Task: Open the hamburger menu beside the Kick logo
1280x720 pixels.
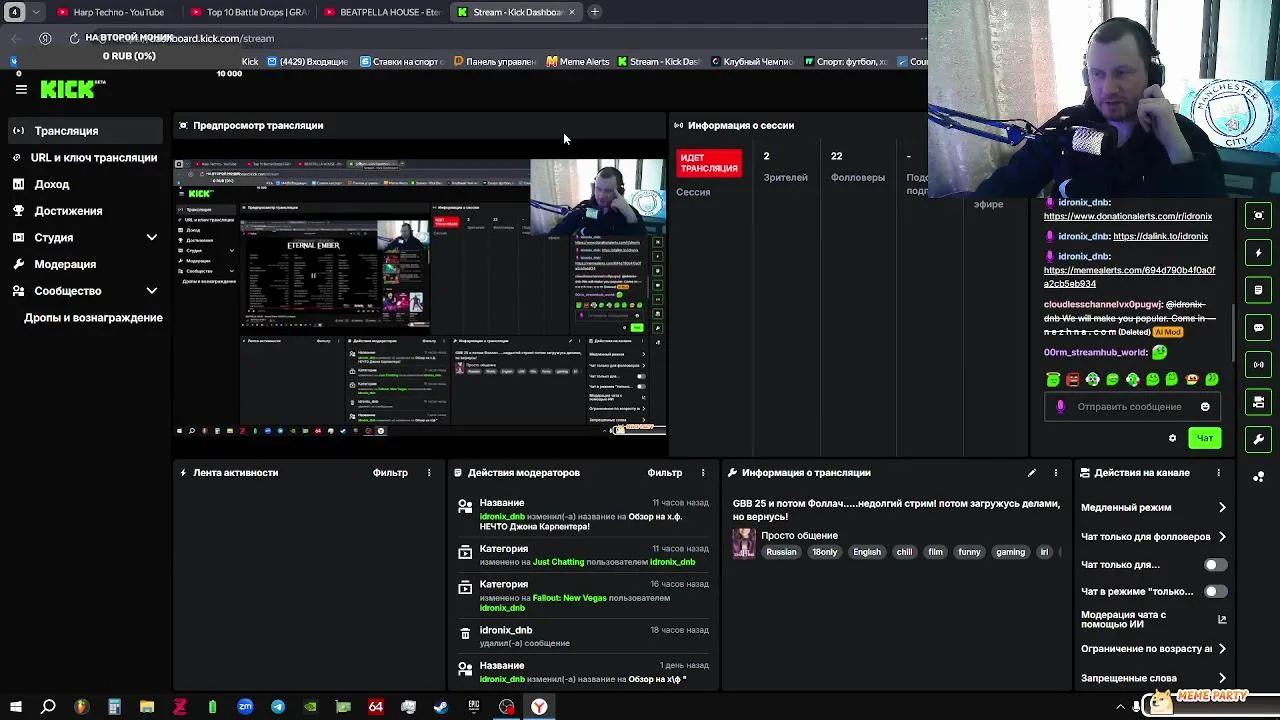Action: pyautogui.click(x=21, y=89)
